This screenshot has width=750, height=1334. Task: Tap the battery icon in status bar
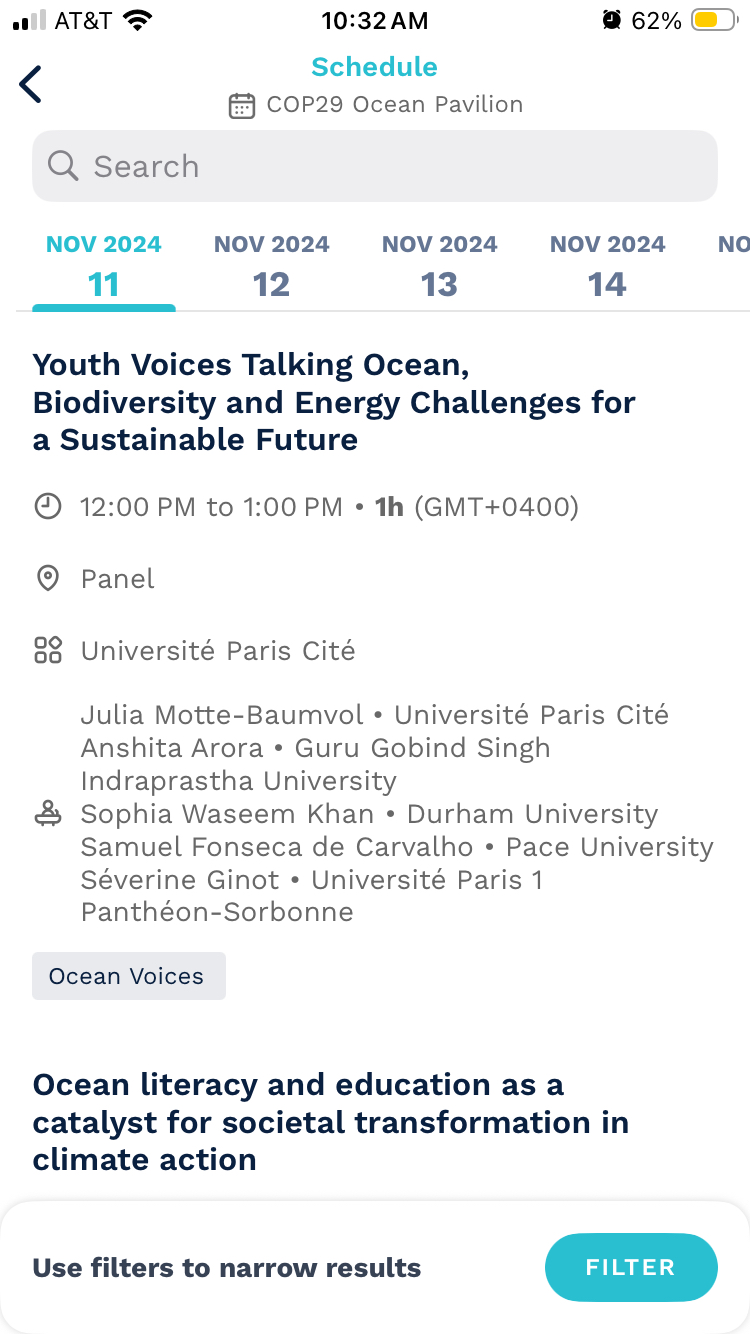click(x=714, y=20)
